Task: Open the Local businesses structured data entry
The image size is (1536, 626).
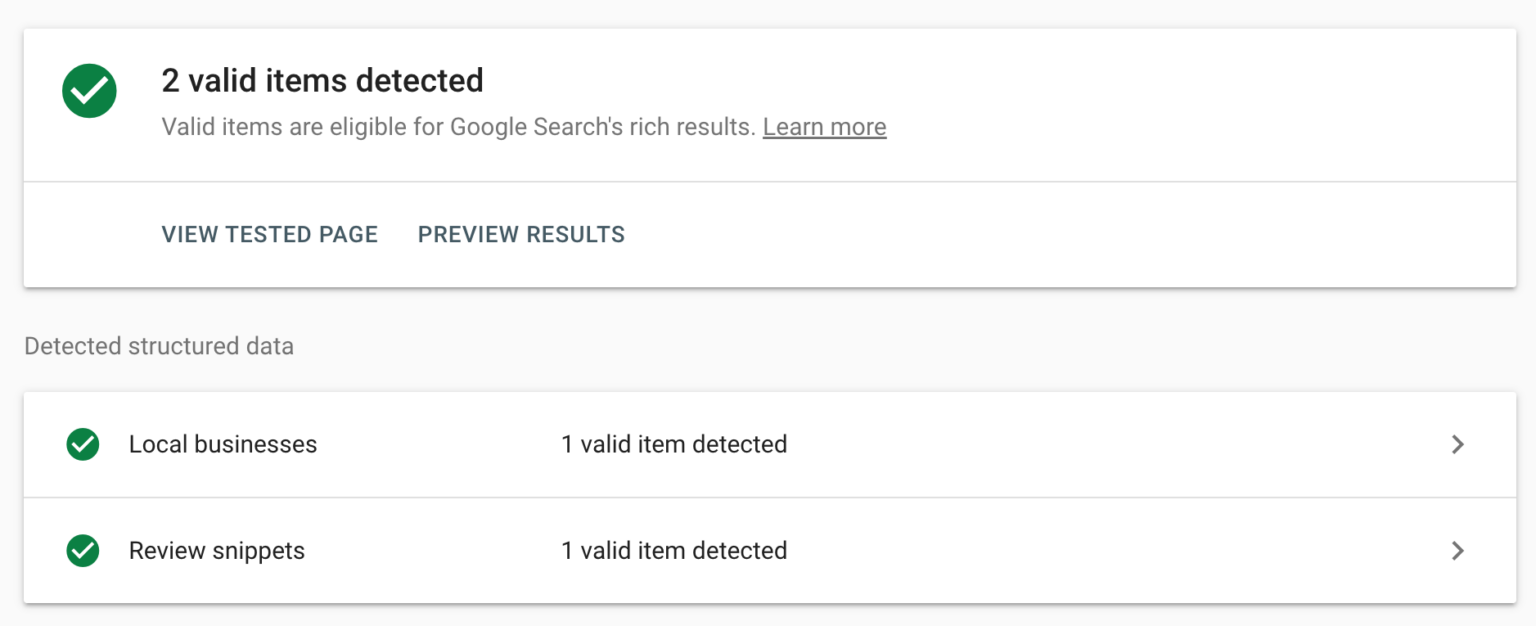Action: point(223,444)
